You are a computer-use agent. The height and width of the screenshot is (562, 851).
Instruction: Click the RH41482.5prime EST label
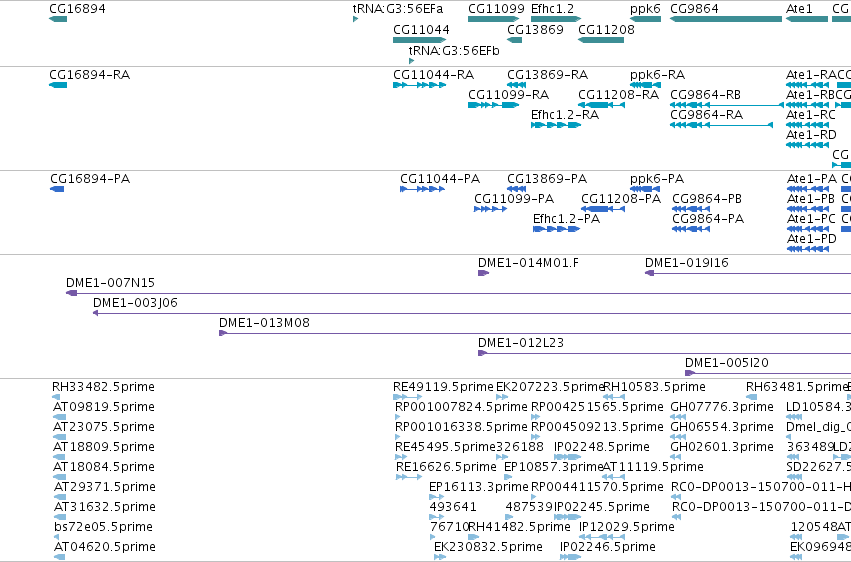click(519, 527)
